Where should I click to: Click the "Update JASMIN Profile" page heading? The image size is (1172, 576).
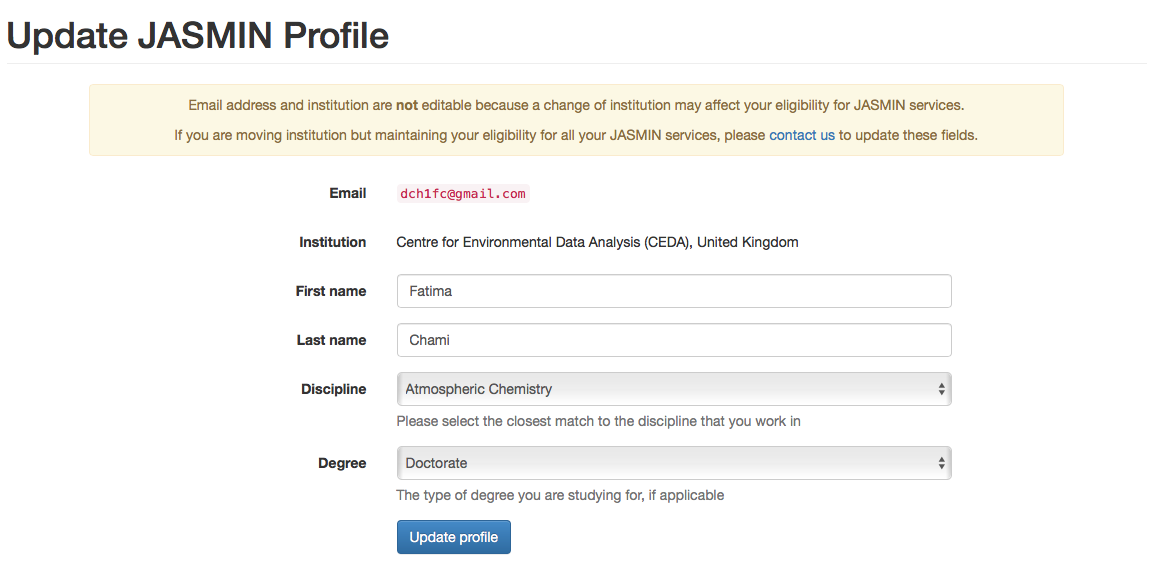tap(198, 36)
